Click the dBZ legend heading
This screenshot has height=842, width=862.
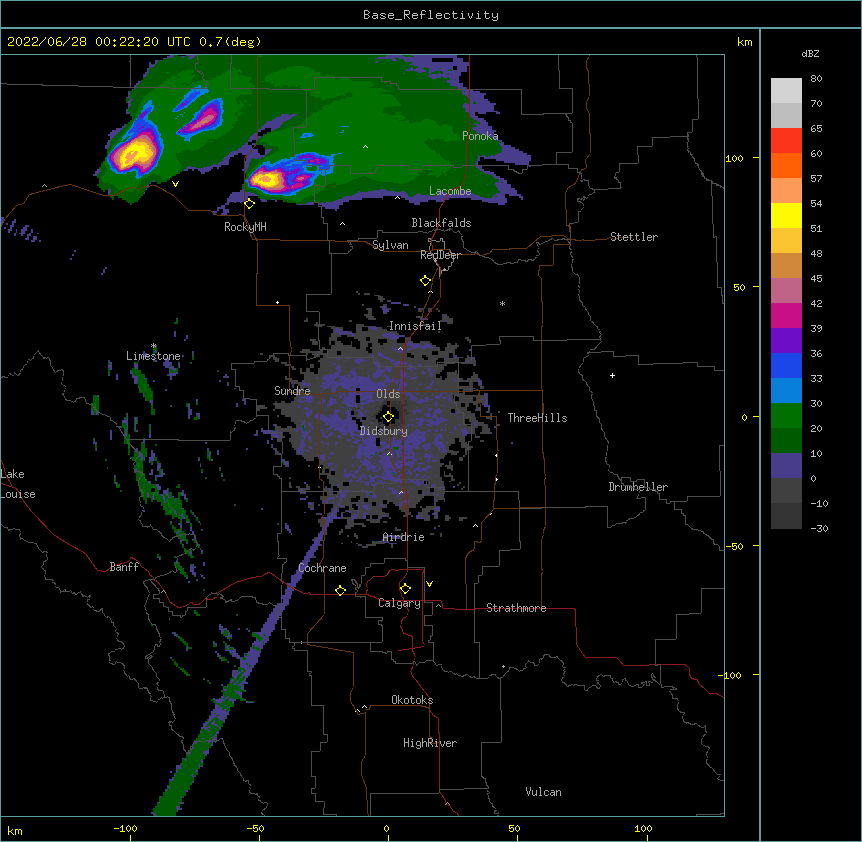coord(810,53)
